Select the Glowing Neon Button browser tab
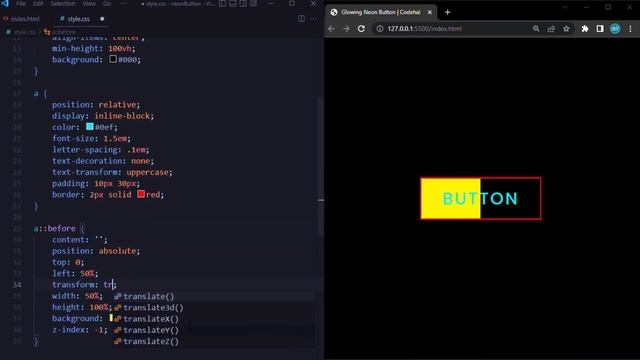The height and width of the screenshot is (360, 640). 381,12
